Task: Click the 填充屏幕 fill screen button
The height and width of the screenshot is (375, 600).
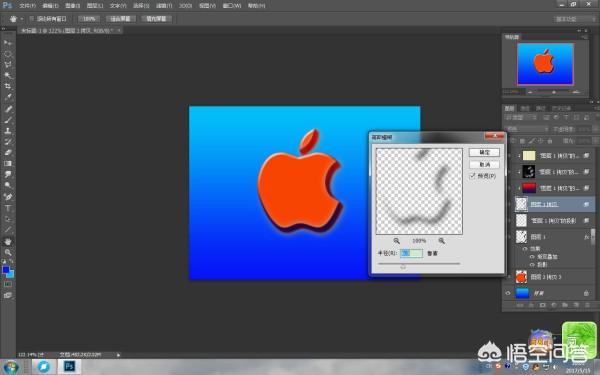Action: point(156,19)
